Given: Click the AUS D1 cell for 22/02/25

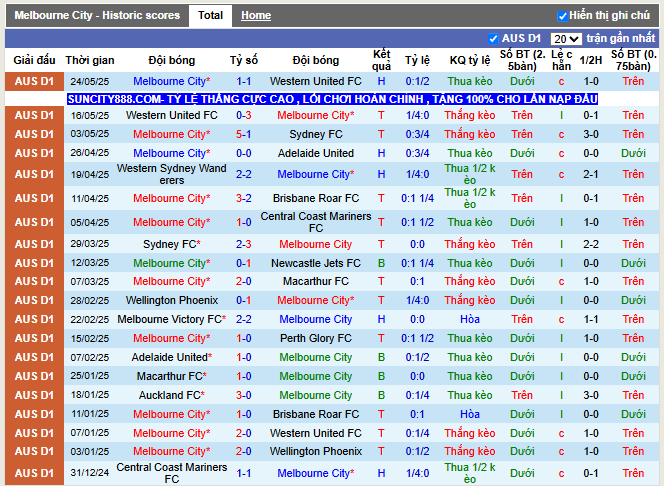Looking at the screenshot, I should [34, 319].
